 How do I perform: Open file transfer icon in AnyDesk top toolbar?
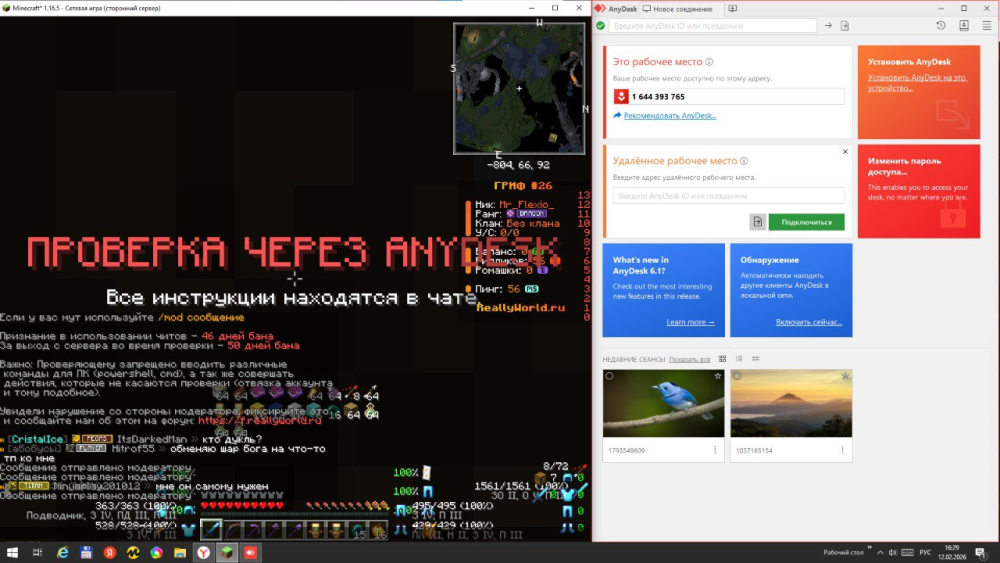(844, 26)
